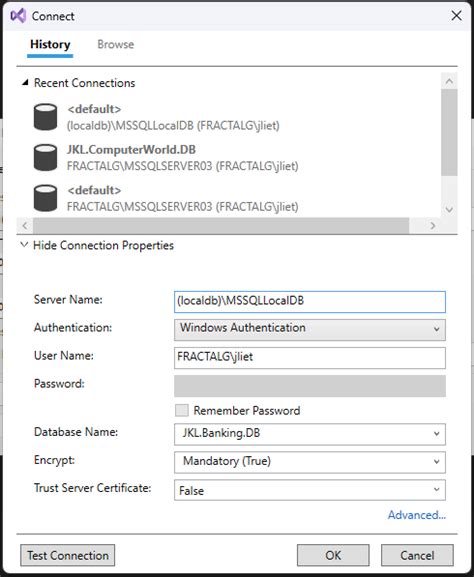474x577 pixels.
Task: Click horizontal scroll right arrow
Action: (x=433, y=225)
